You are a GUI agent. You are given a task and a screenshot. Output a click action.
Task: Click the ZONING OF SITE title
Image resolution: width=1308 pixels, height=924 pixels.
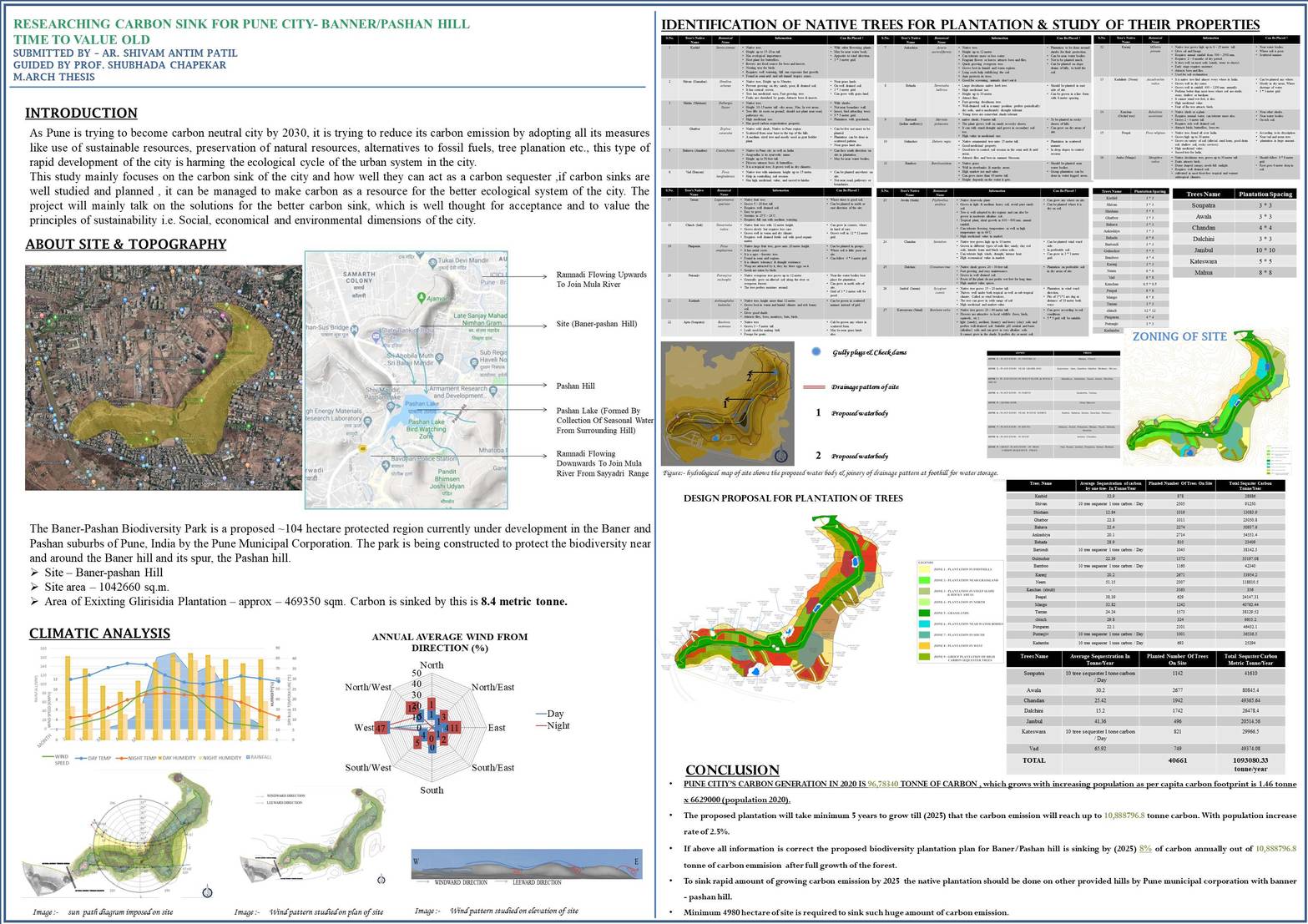click(x=1179, y=336)
